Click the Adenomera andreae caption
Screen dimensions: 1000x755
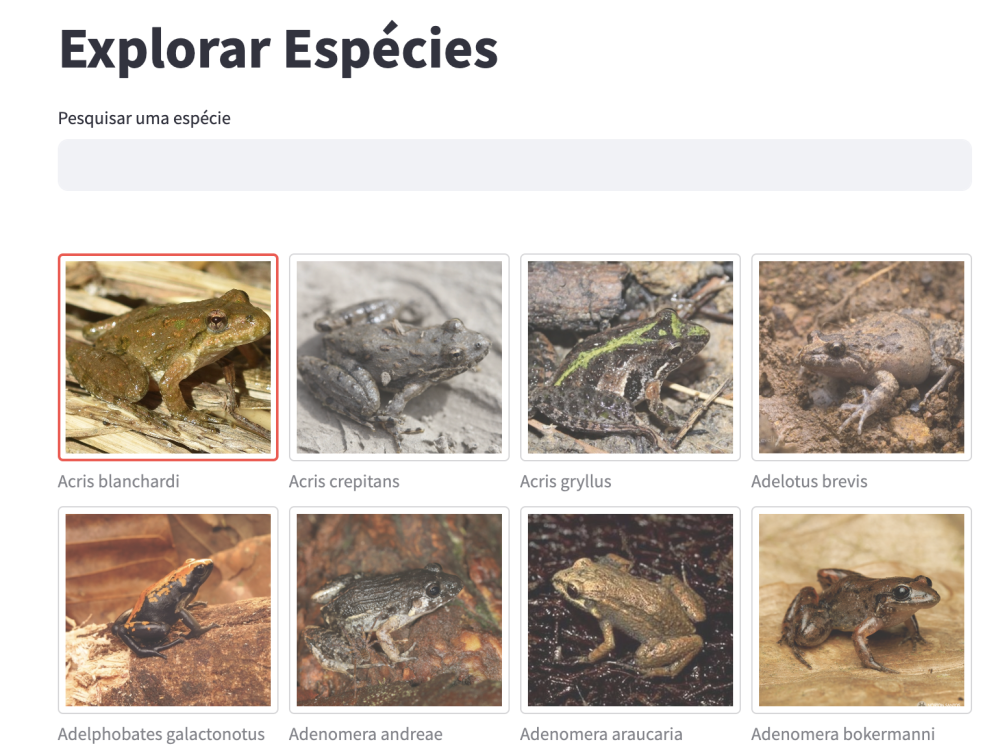[x=365, y=734]
